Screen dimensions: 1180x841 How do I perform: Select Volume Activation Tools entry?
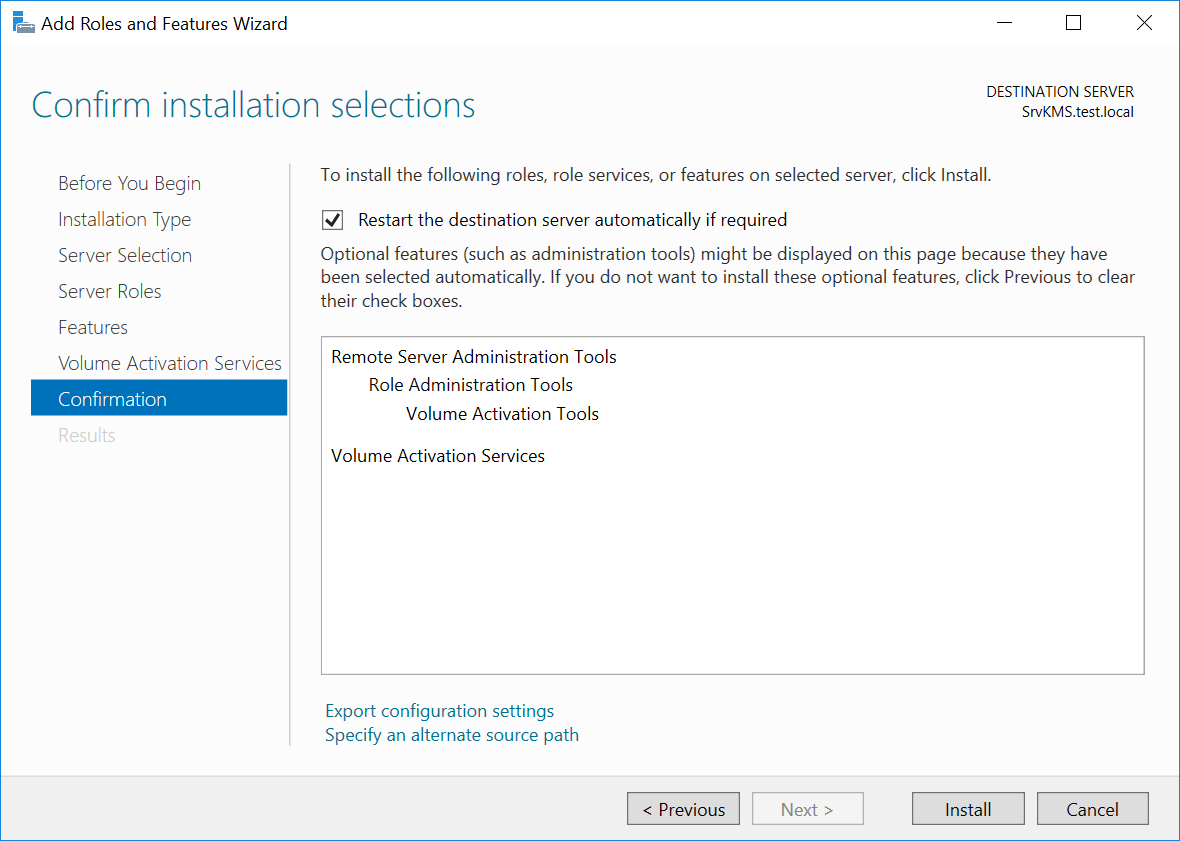[x=502, y=414]
